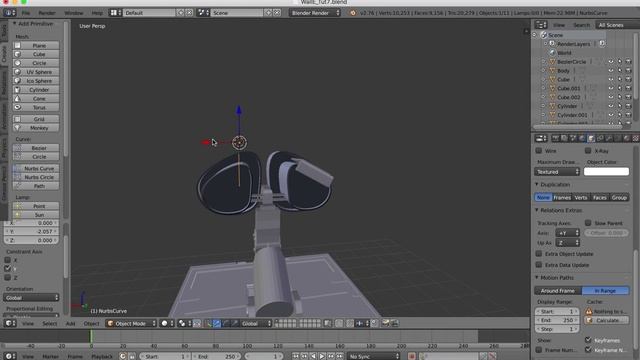Select the scale manipulator icon

point(235,323)
